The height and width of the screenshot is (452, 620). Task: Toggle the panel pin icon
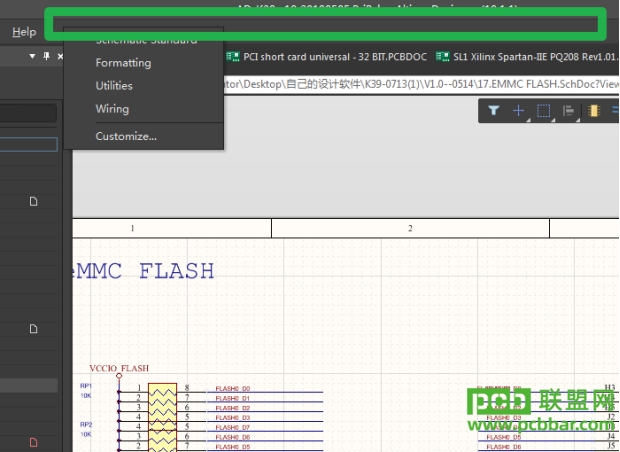coord(46,56)
